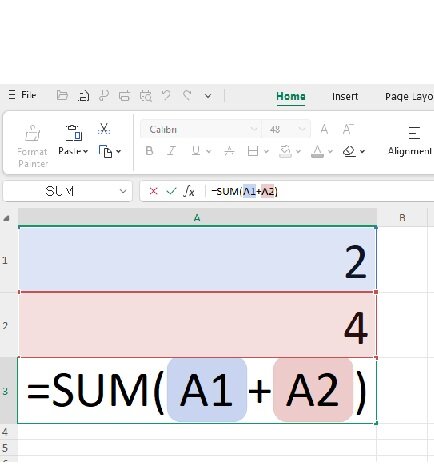Select column A header
Viewport: 434px width, 467px height.
pos(197,218)
